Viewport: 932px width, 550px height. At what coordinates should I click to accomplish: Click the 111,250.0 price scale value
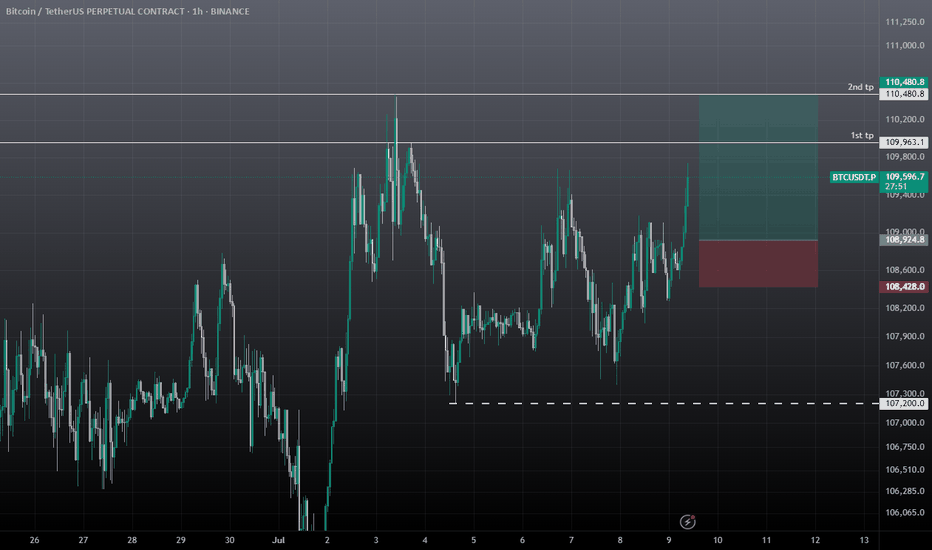[905, 22]
